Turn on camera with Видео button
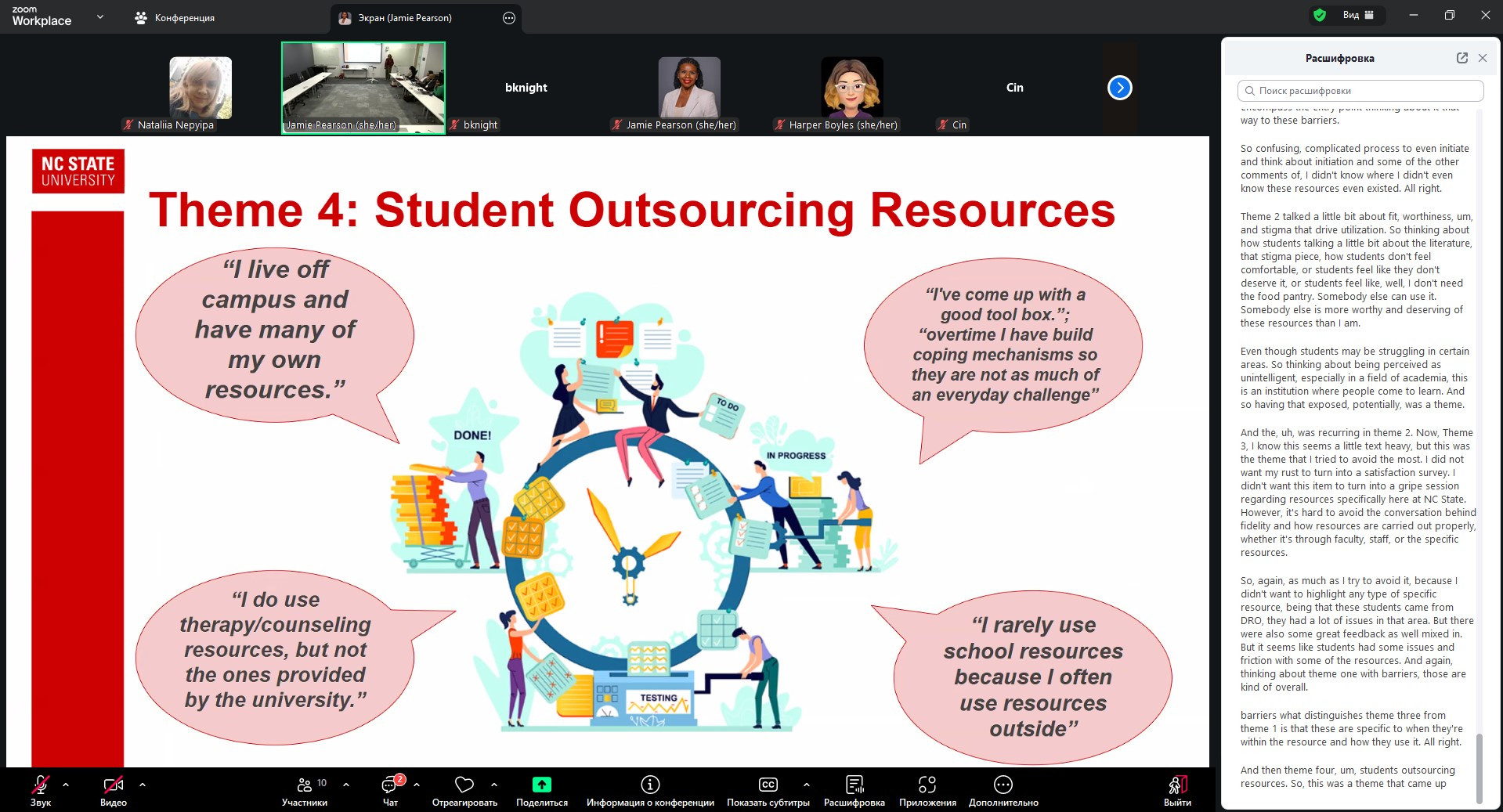Viewport: 1503px width, 812px height. pyautogui.click(x=113, y=785)
